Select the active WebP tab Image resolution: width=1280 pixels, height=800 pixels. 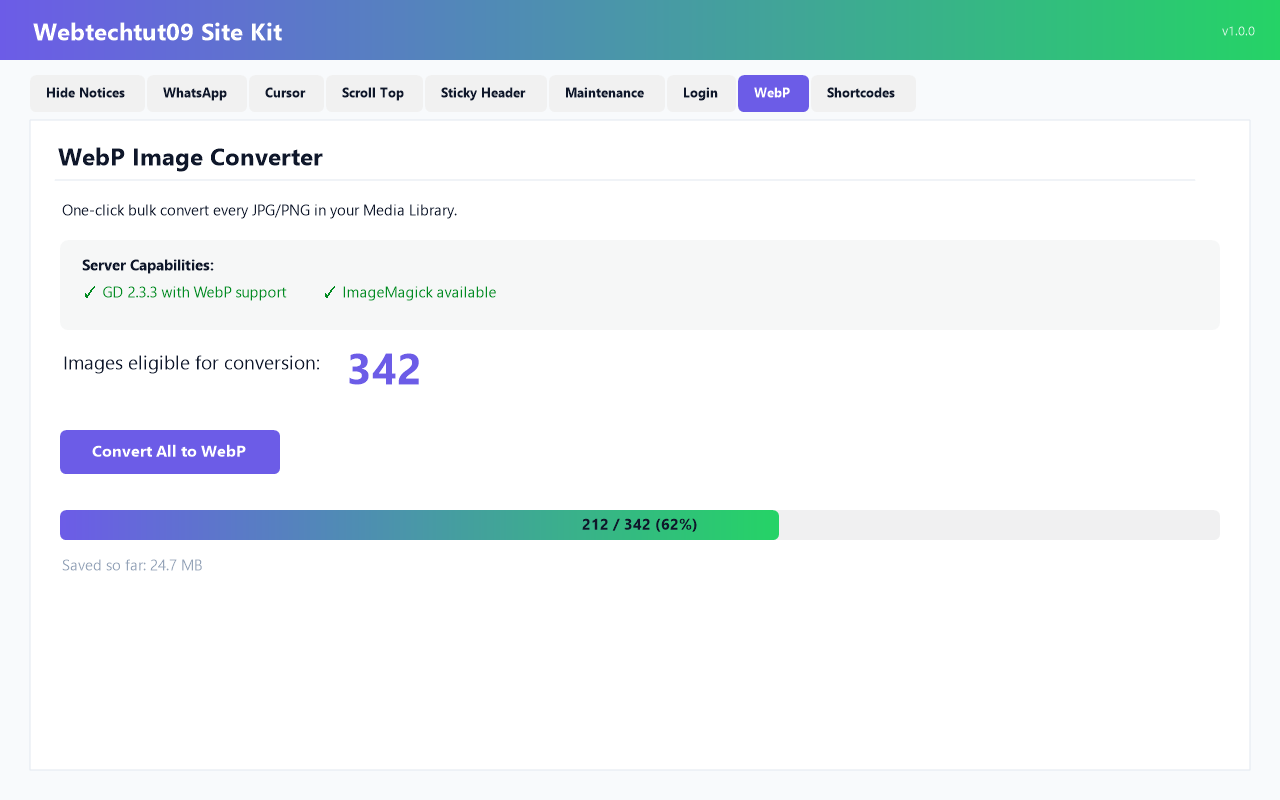[x=772, y=93]
